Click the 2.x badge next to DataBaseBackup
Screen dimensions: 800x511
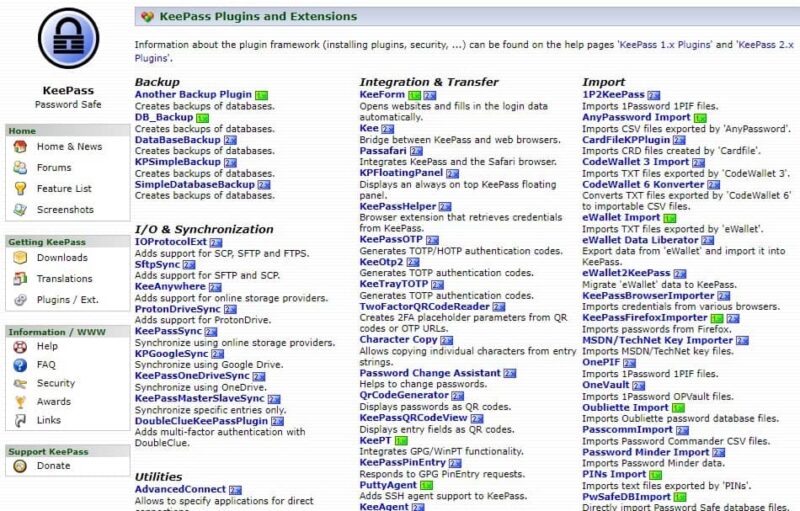click(x=230, y=140)
